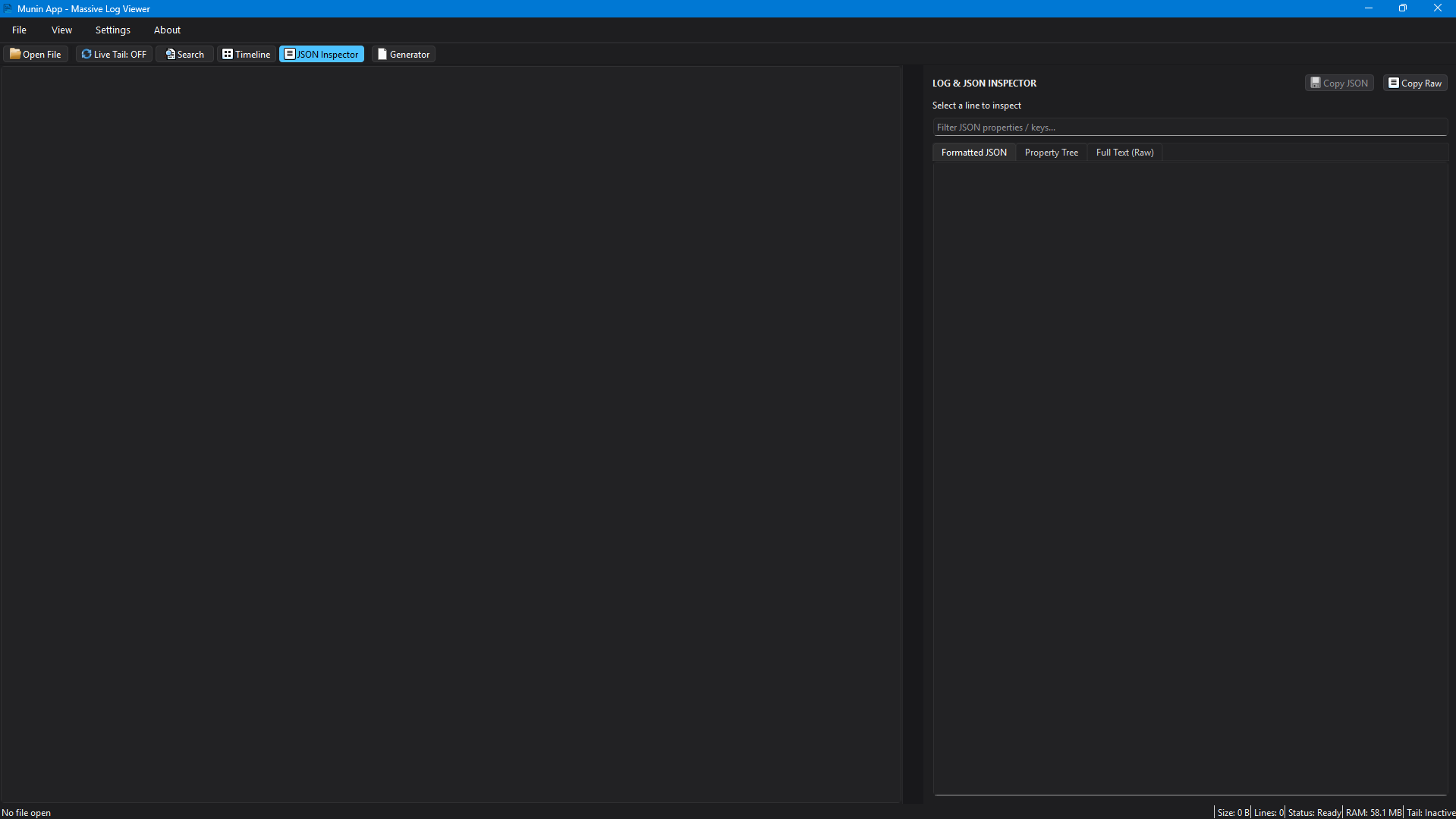Image resolution: width=1456 pixels, height=819 pixels.
Task: Switch to the Full Text (Raw) tab
Action: (x=1124, y=153)
